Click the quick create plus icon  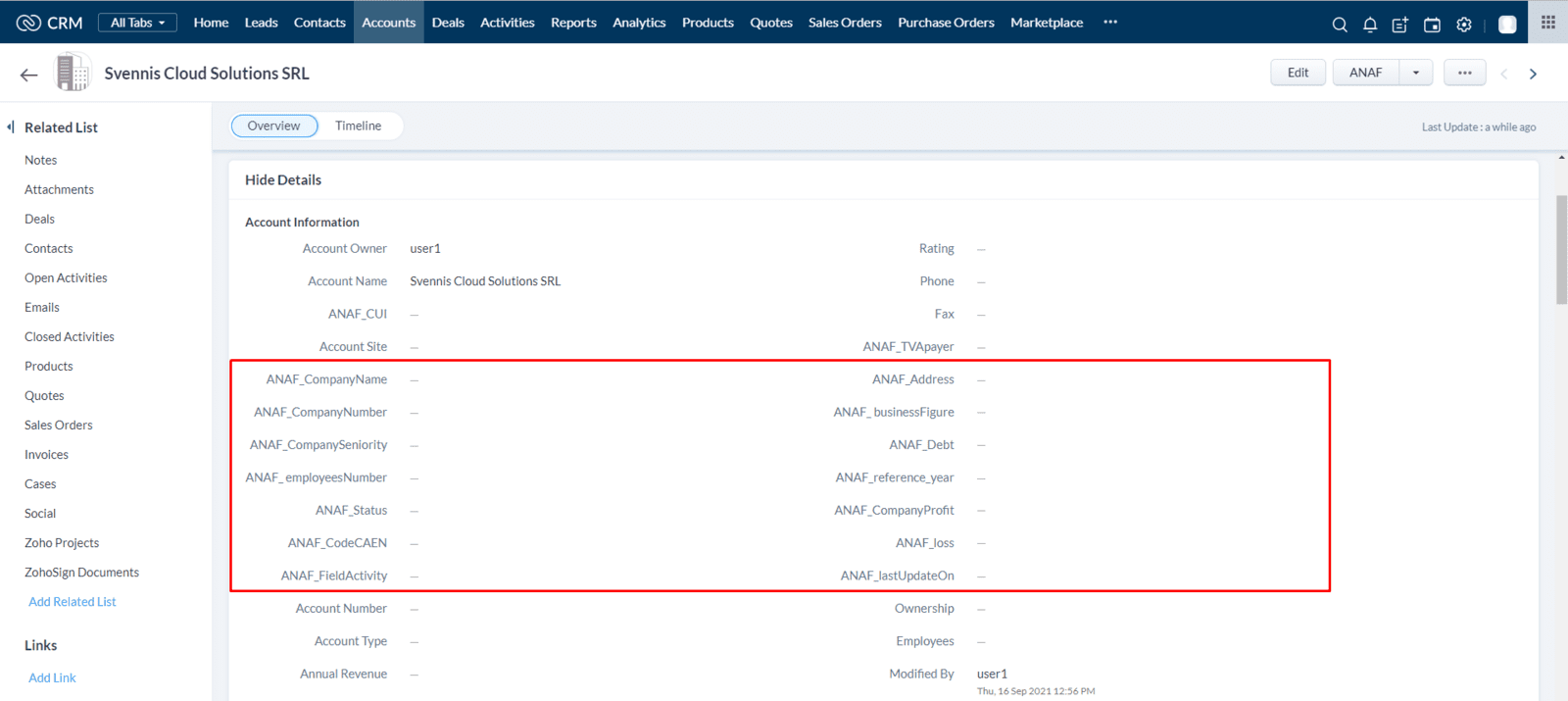pyautogui.click(x=1400, y=25)
